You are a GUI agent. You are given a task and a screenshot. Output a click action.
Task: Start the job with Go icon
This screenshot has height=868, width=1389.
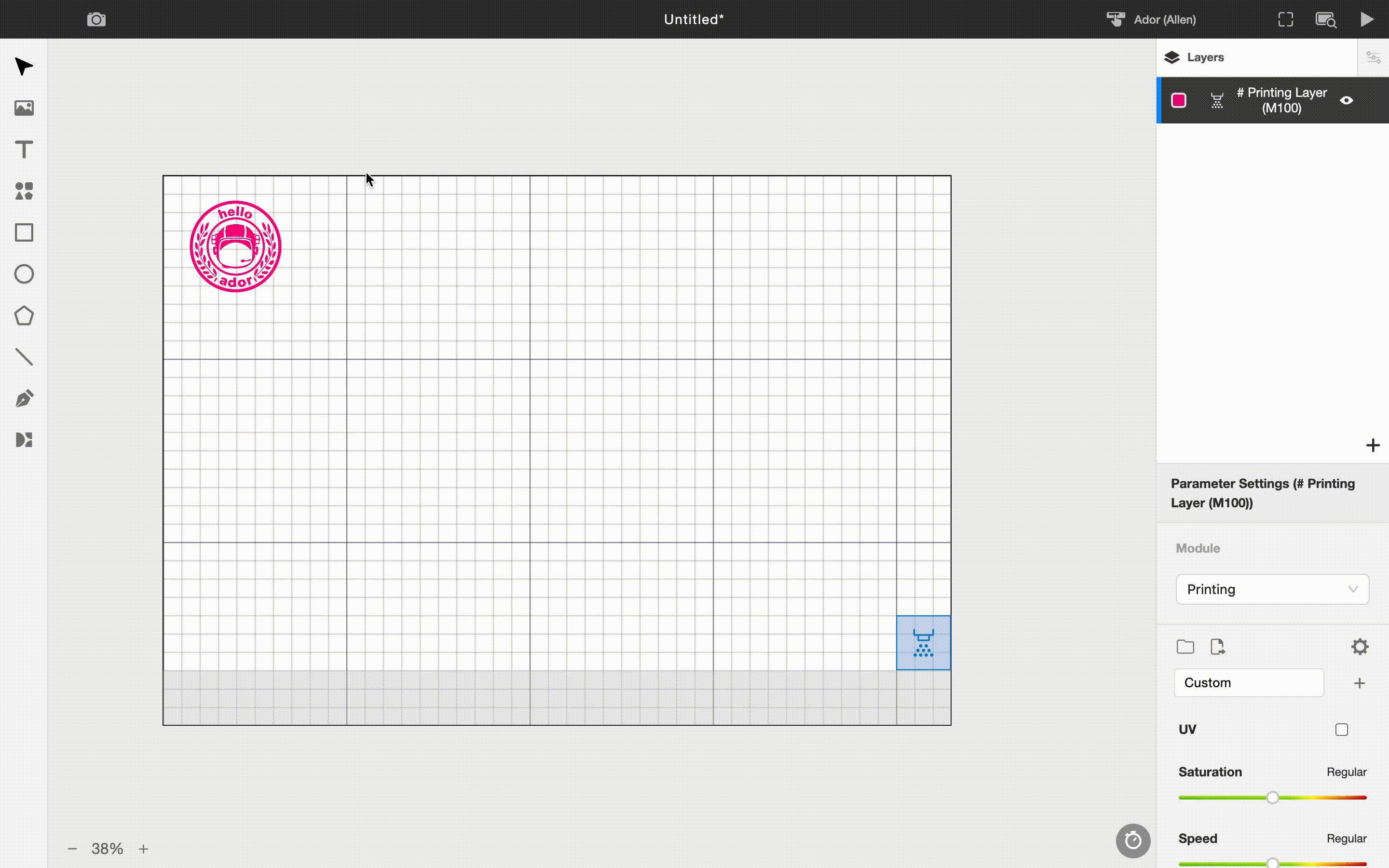click(x=1367, y=19)
